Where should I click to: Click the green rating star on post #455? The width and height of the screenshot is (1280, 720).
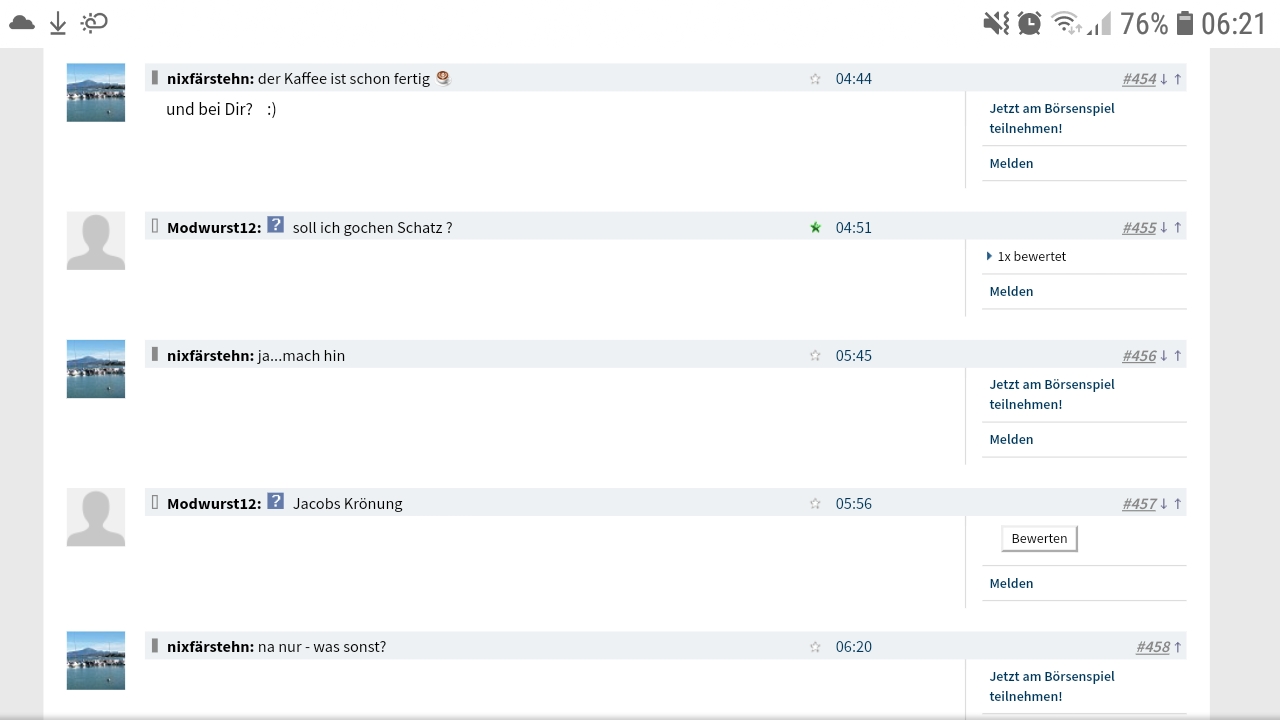click(815, 227)
